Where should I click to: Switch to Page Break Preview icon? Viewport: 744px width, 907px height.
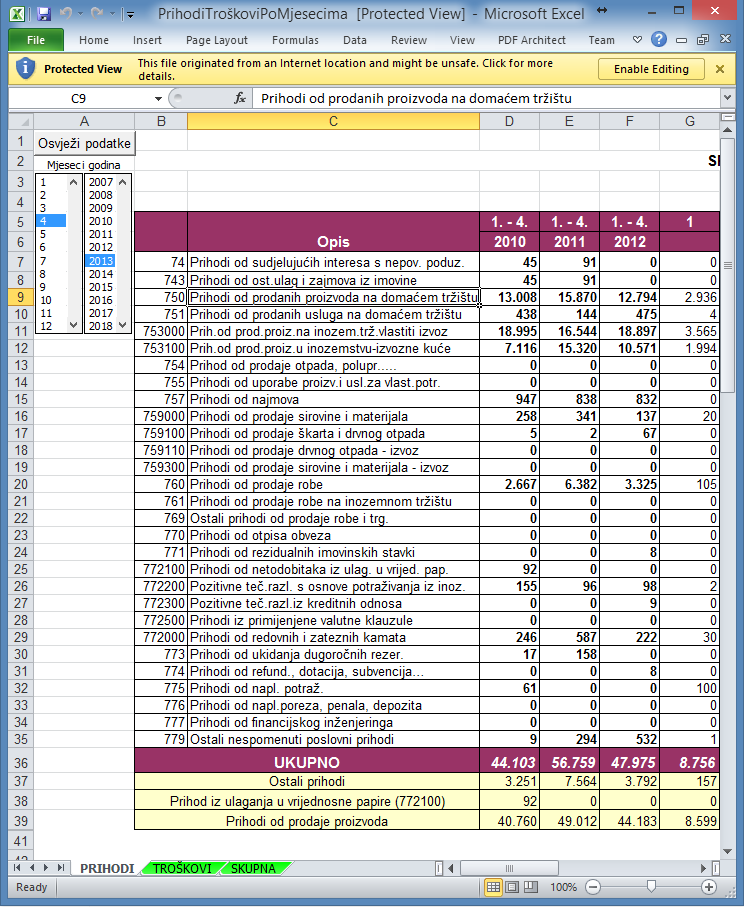531,887
